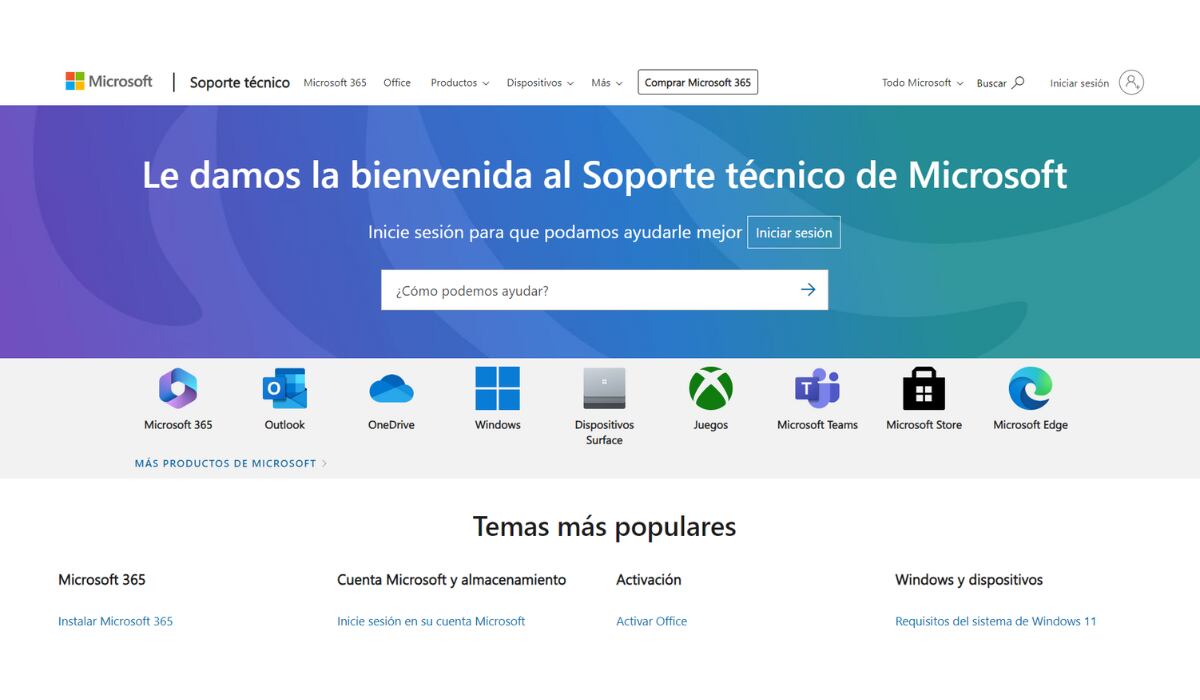Screen dimensions: 1200x700
Task: Select Microsoft 365 in the navigation bar
Action: click(335, 83)
